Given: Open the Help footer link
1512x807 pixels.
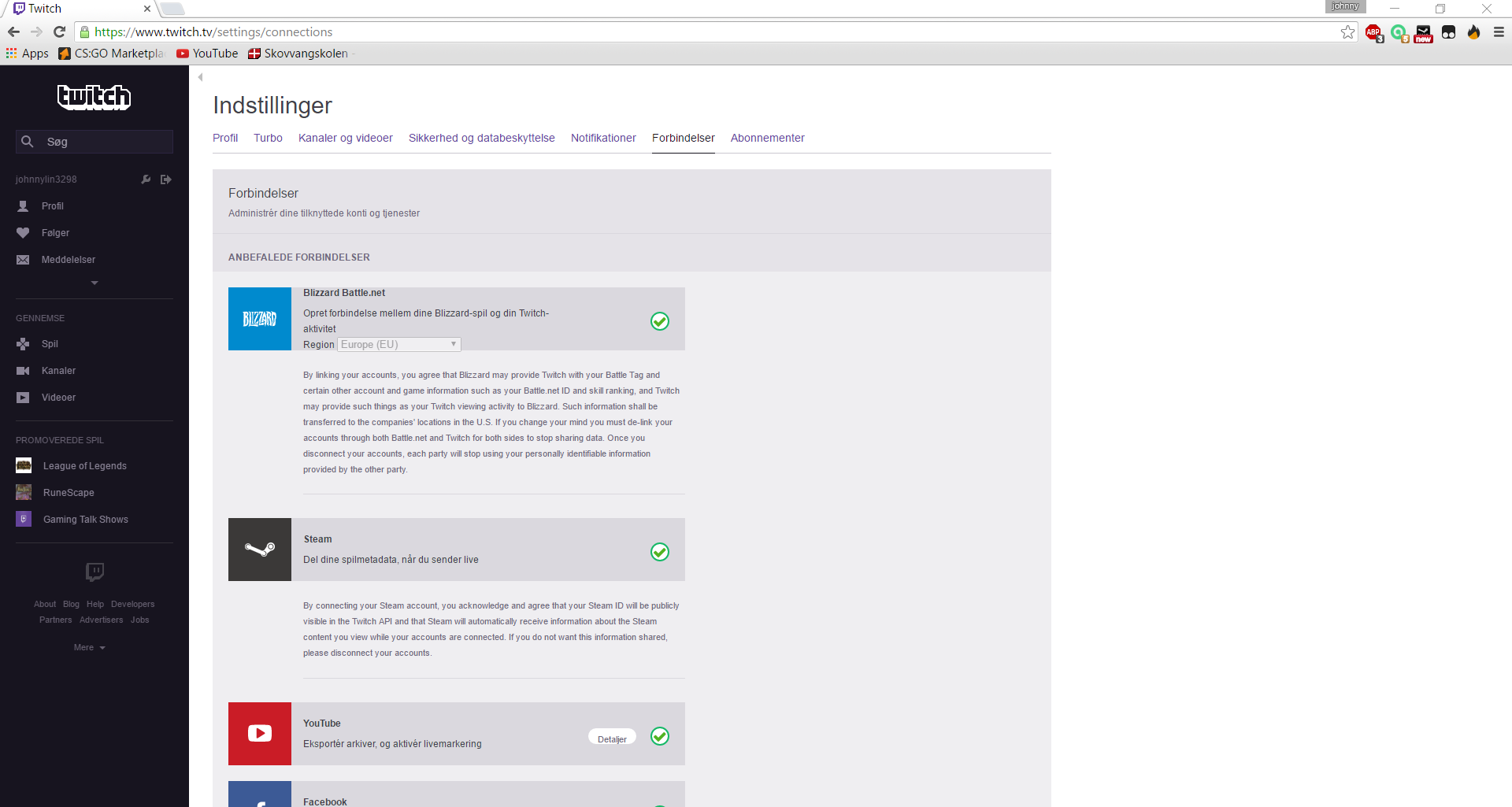Looking at the screenshot, I should (95, 605).
